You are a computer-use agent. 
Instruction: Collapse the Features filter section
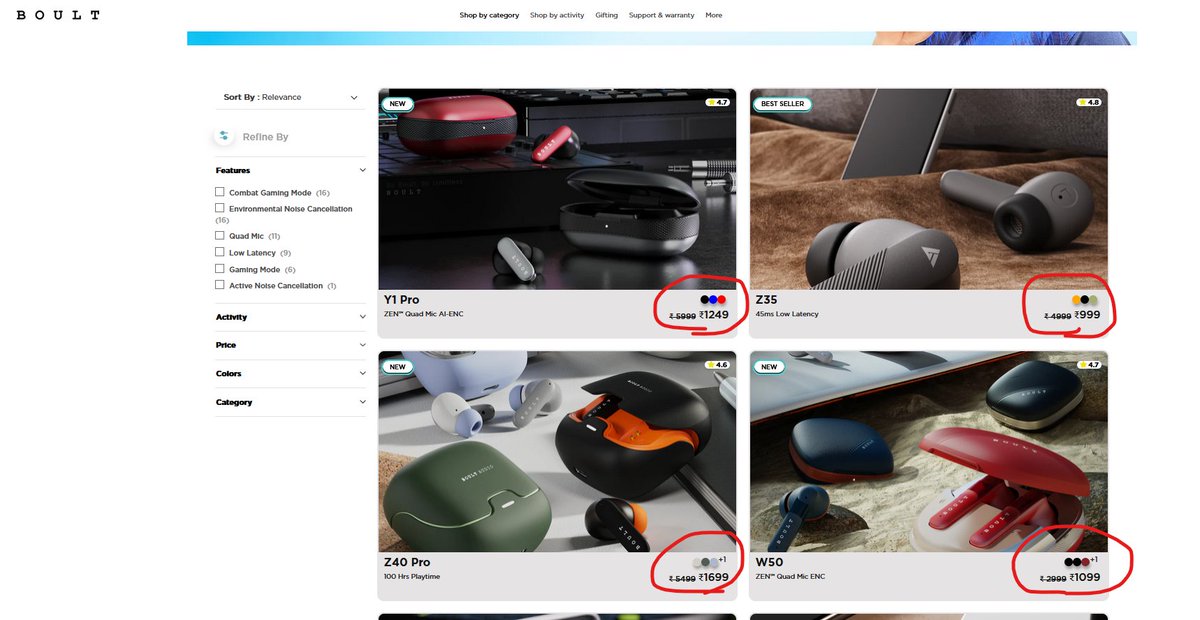291,170
